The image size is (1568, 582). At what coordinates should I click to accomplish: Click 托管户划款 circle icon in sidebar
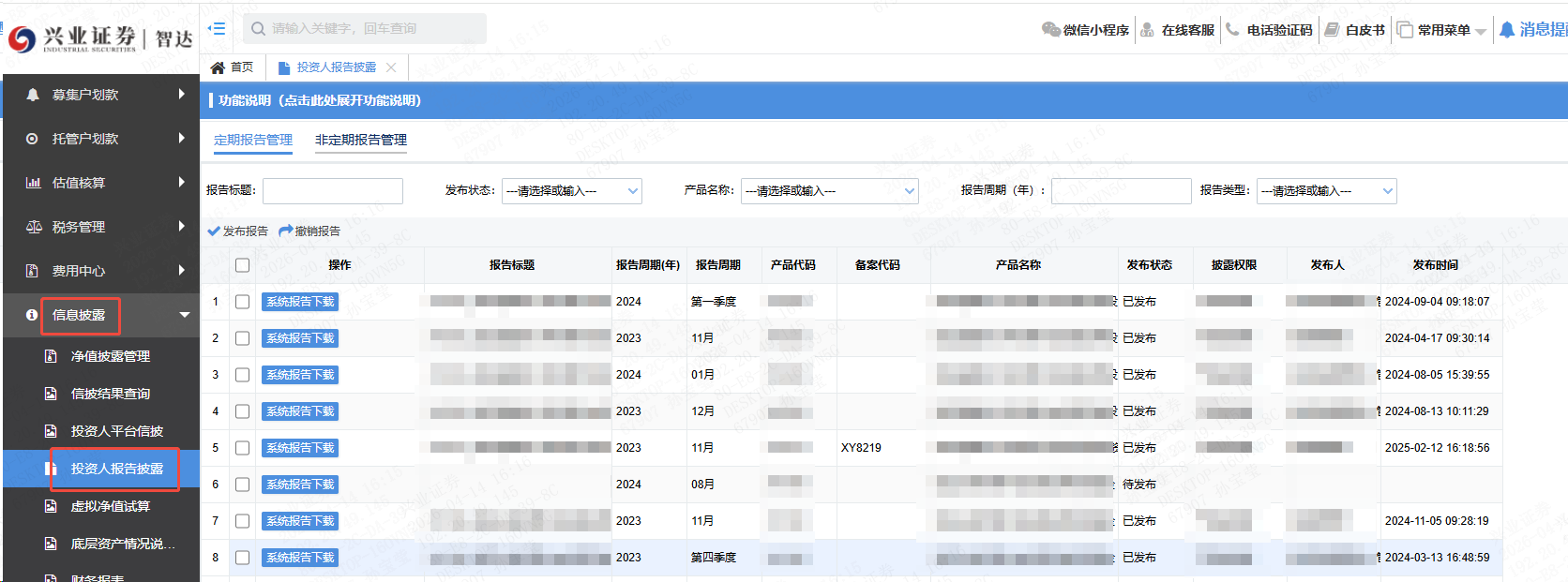[x=32, y=139]
